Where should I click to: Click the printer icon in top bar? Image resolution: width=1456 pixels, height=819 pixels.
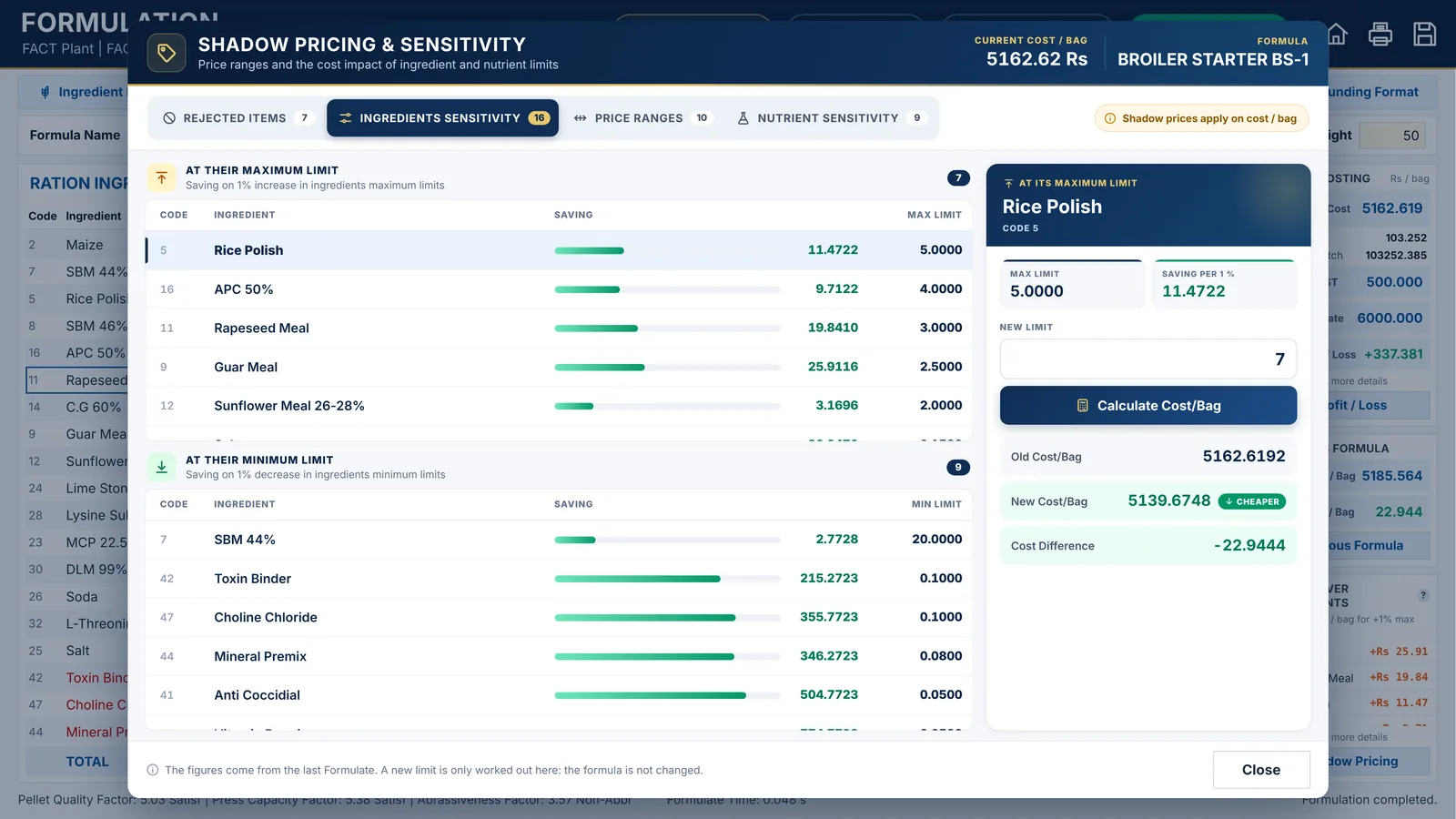tap(1380, 35)
